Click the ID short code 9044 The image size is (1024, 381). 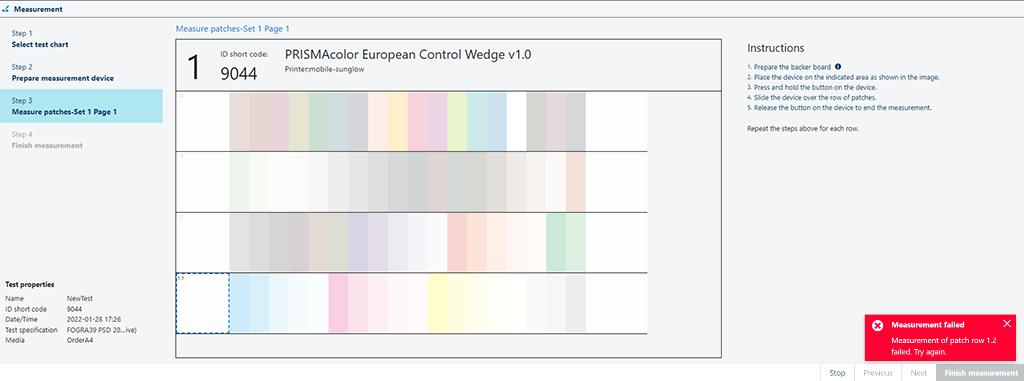pos(238,73)
